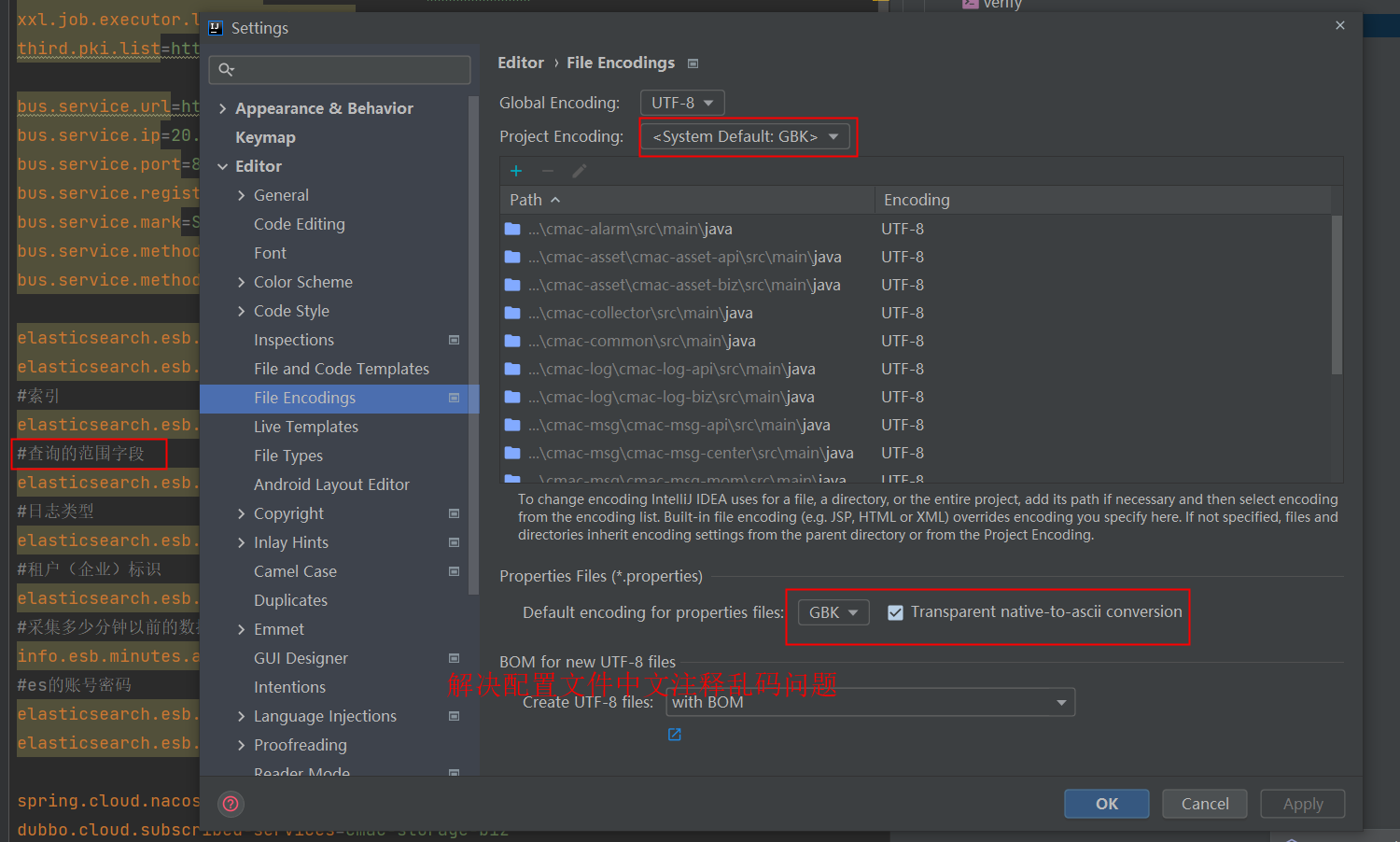The image size is (1400, 842).
Task: Open the default properties encoding GBK dropdown
Action: (x=833, y=612)
